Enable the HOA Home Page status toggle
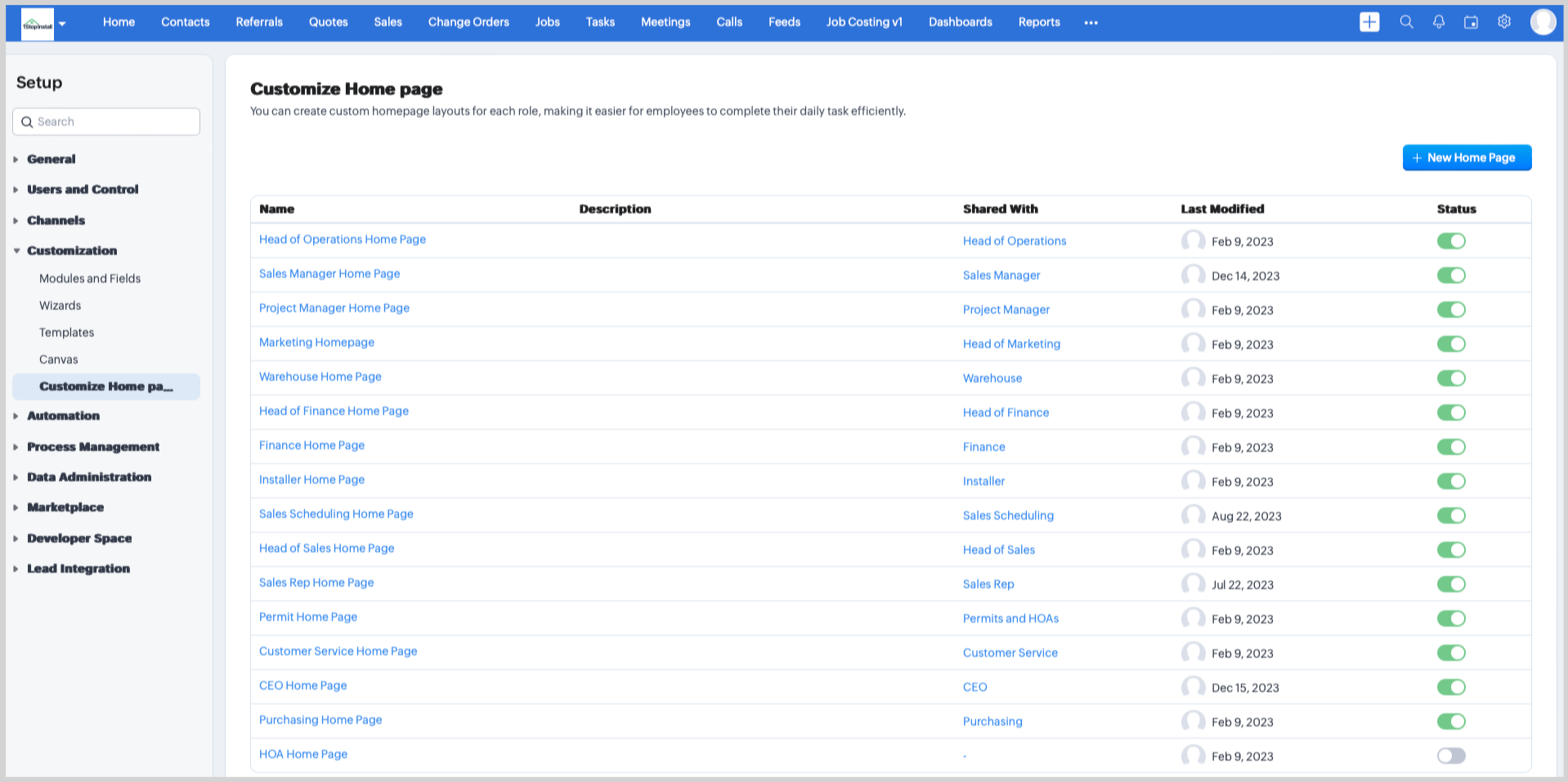1568x782 pixels. 1451,756
